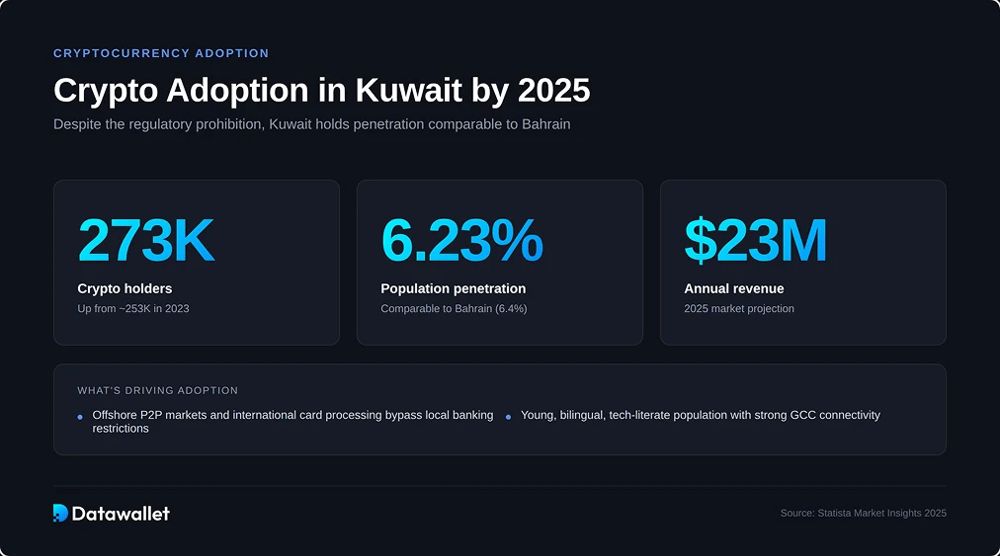
Task: Click the tech-literate population bullet text
Action: 700,415
